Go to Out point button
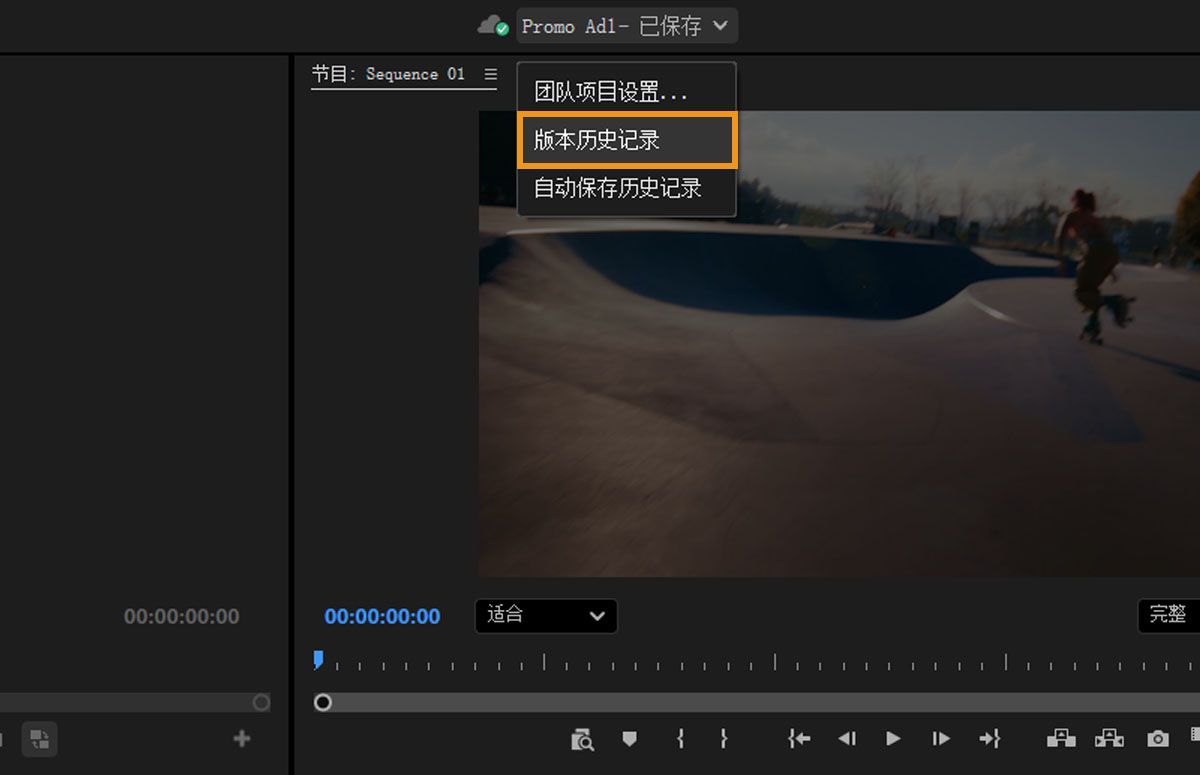The height and width of the screenshot is (775, 1200). pos(989,739)
